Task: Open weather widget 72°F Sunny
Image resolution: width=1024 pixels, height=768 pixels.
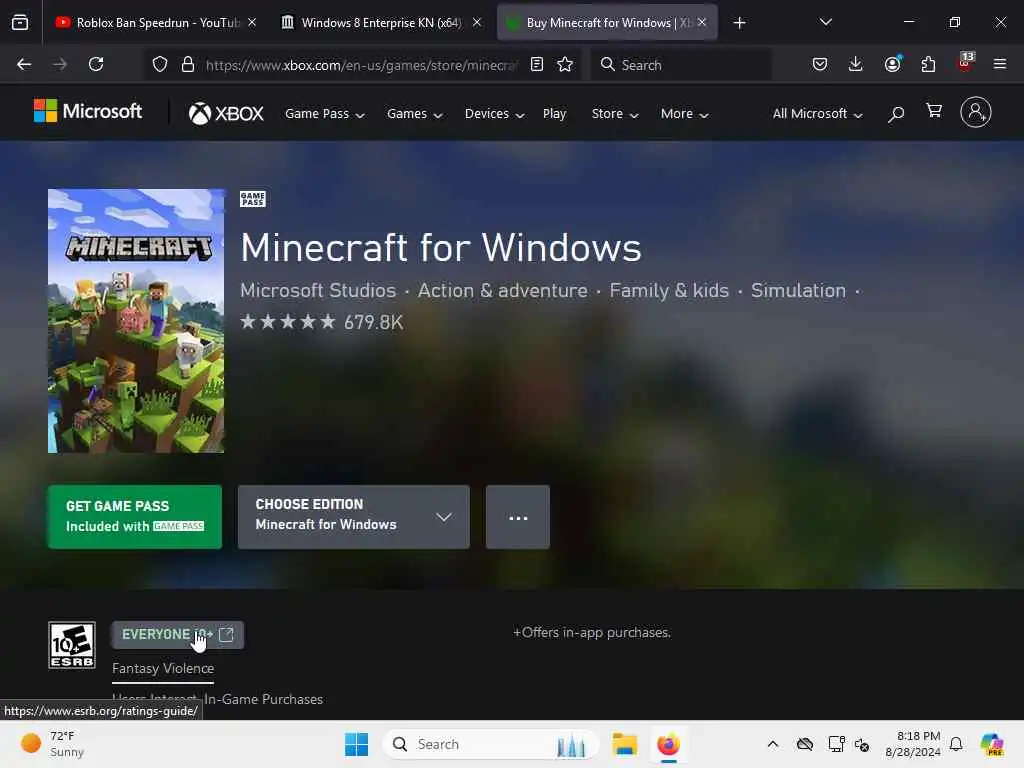Action: click(52, 744)
